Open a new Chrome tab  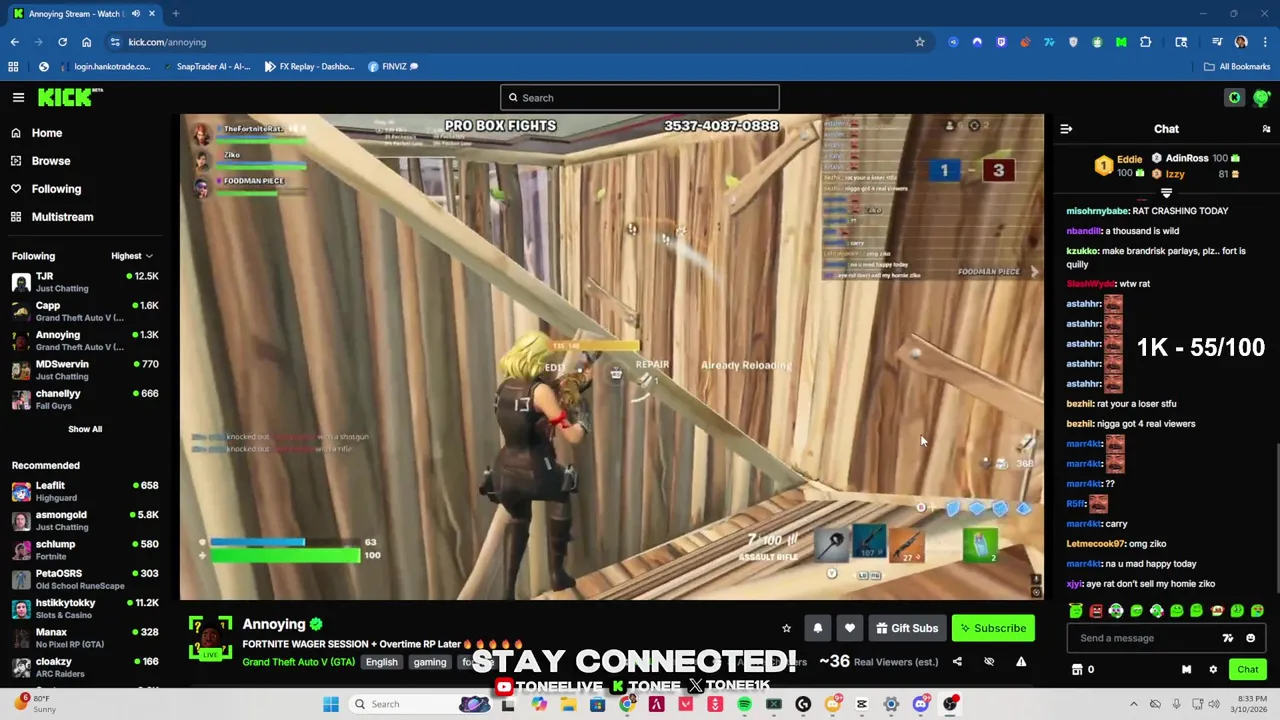tap(175, 14)
